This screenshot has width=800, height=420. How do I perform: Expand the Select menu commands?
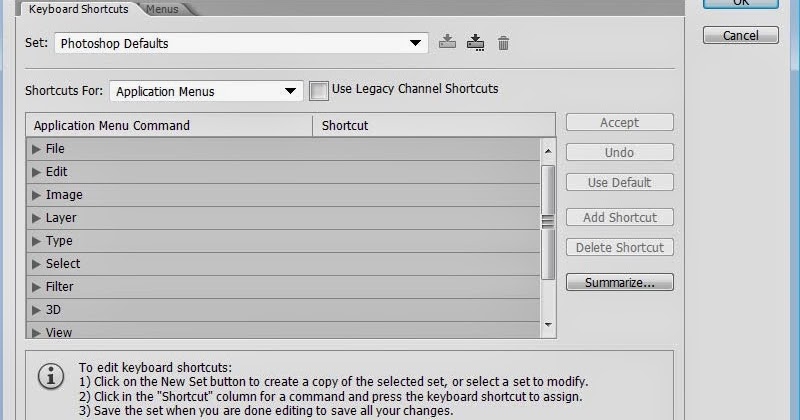[36, 264]
